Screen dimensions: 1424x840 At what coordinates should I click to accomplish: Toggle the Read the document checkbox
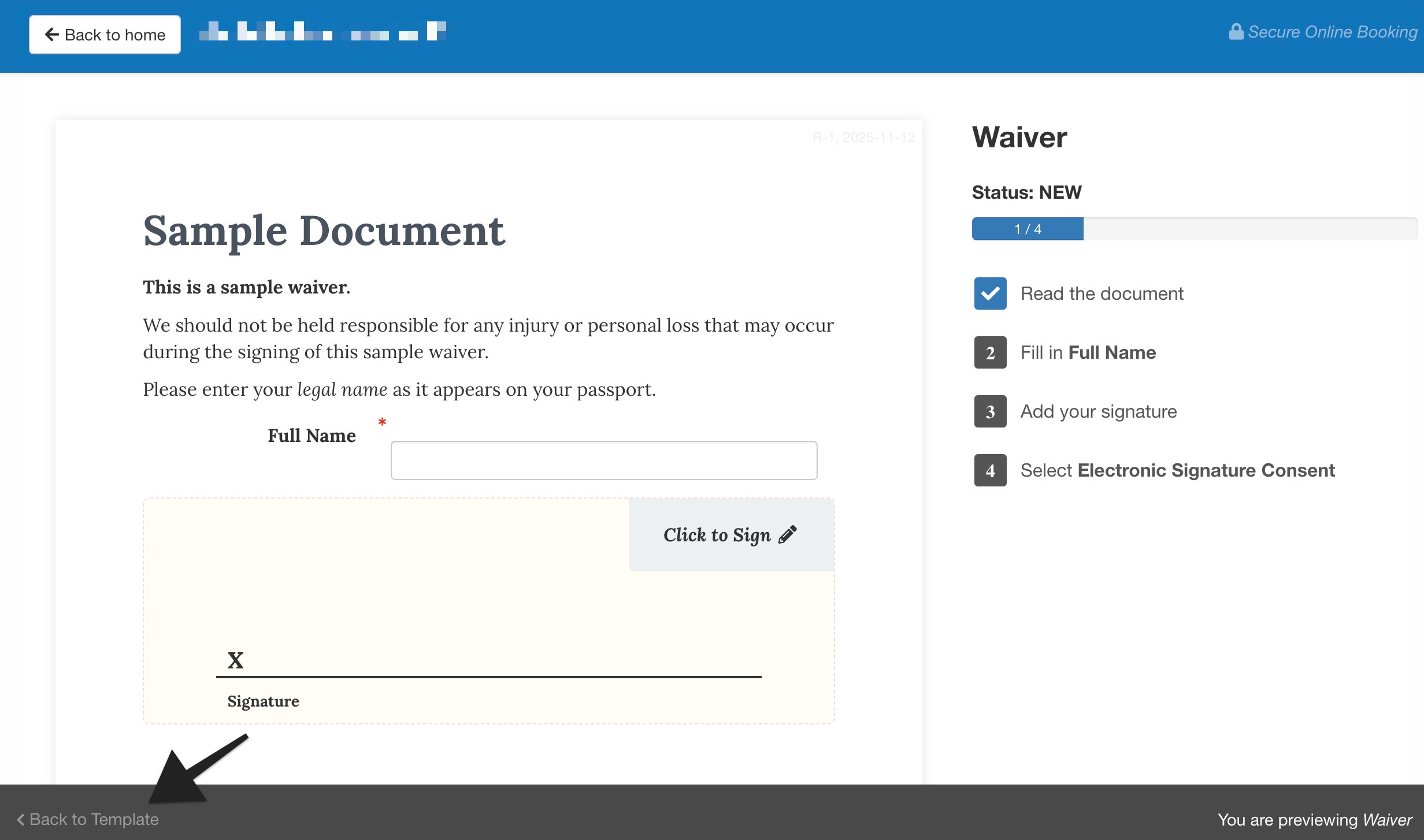[990, 293]
